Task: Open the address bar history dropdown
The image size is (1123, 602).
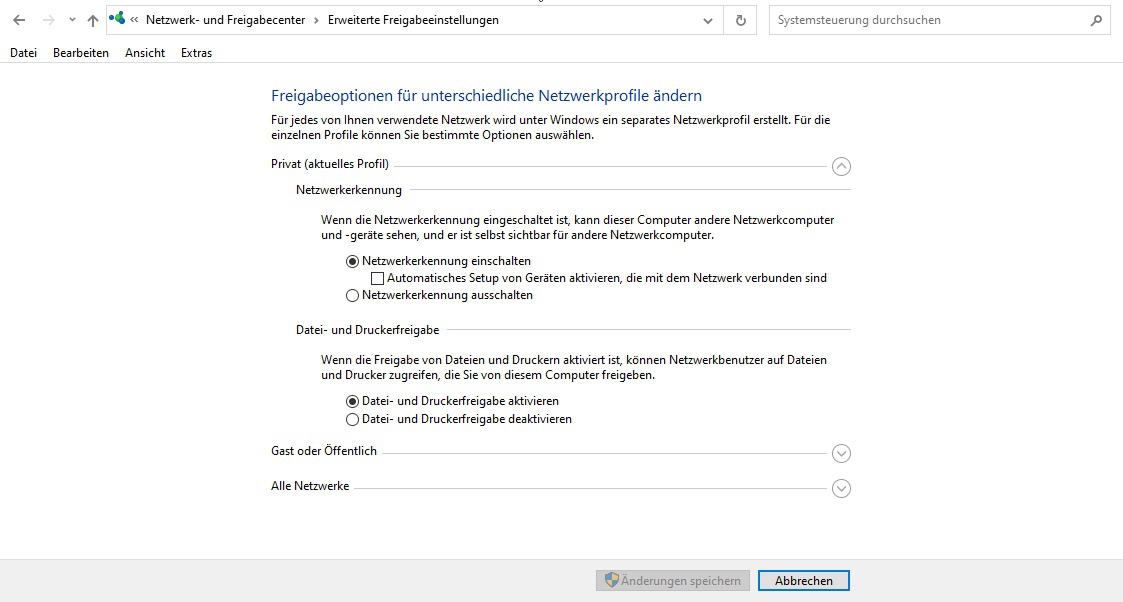Action: tap(708, 20)
